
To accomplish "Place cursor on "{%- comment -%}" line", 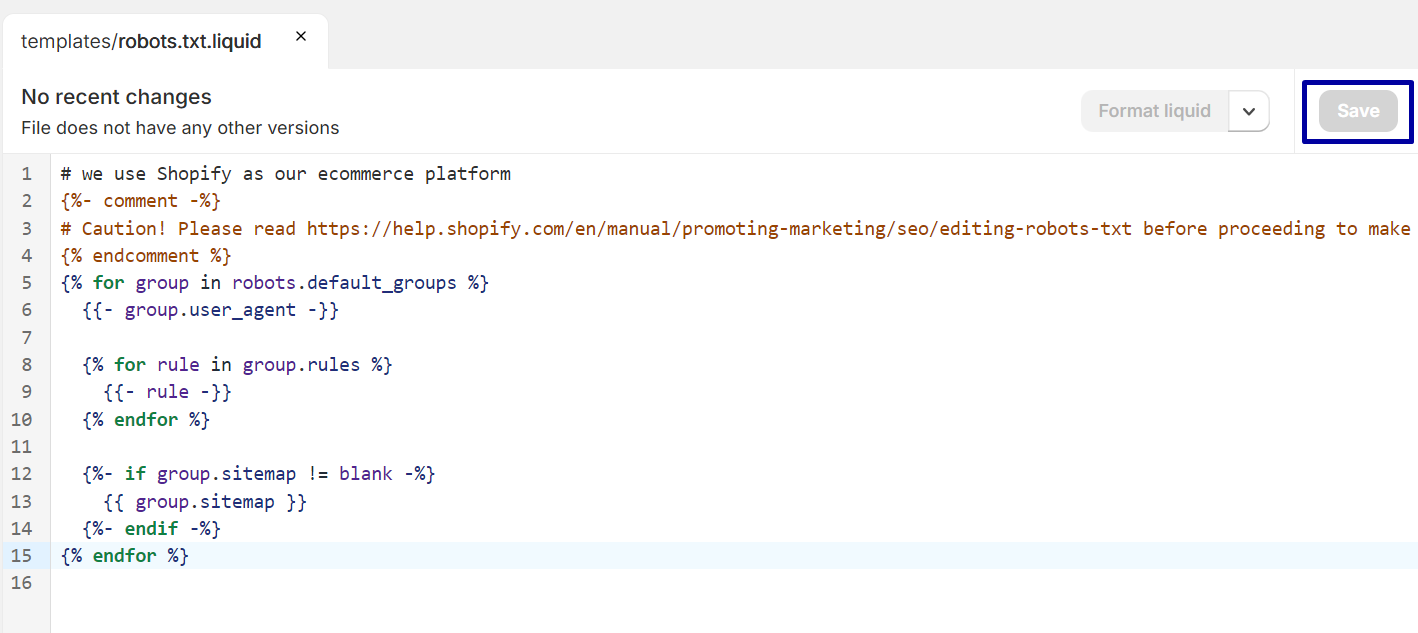I will (x=141, y=201).
